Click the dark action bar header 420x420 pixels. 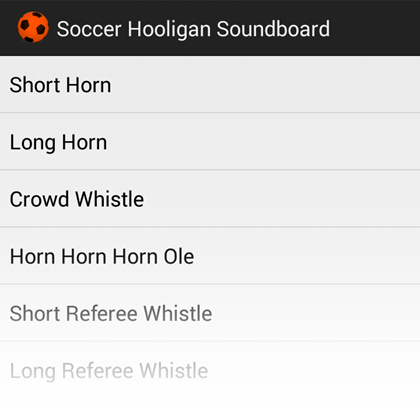pyautogui.click(x=210, y=28)
